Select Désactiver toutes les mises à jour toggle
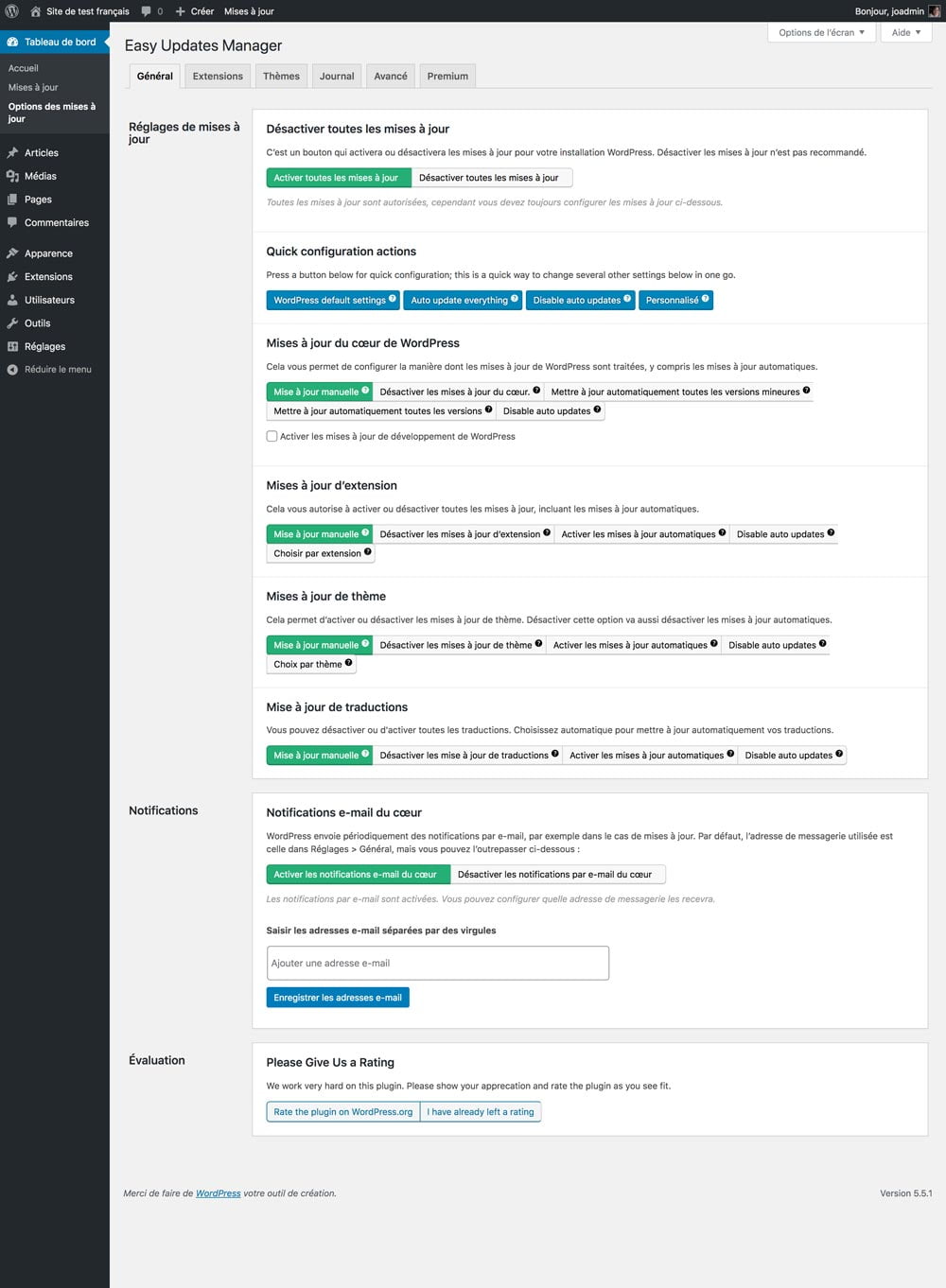The width and height of the screenshot is (946, 1288). (x=489, y=178)
